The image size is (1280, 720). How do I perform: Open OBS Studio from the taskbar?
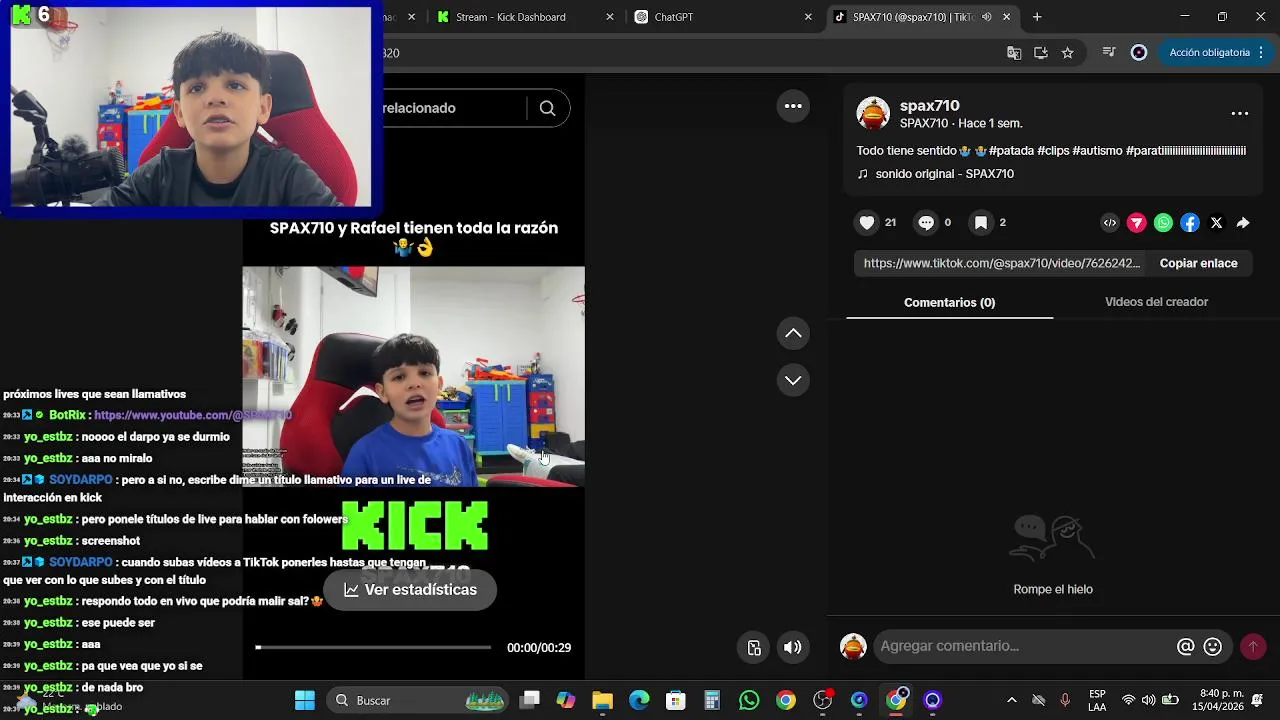822,700
